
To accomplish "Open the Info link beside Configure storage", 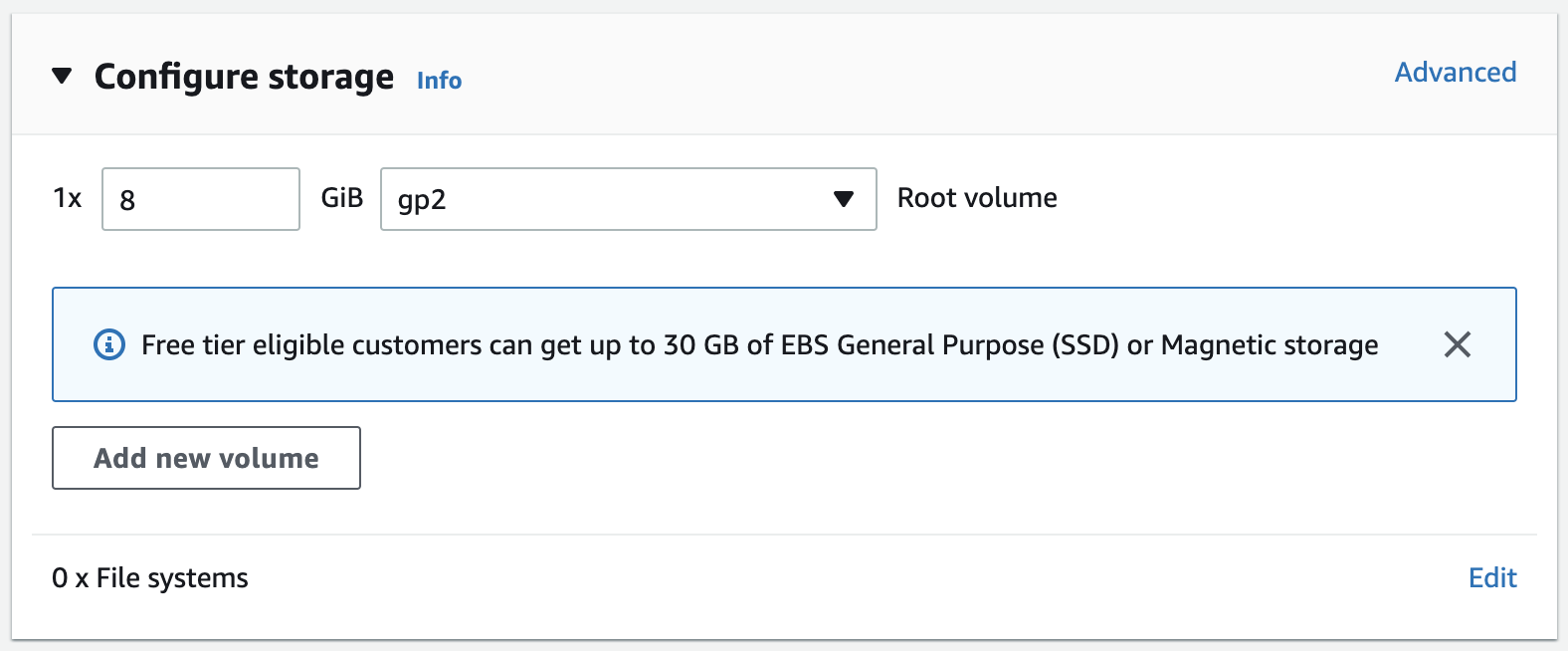I will [x=439, y=81].
